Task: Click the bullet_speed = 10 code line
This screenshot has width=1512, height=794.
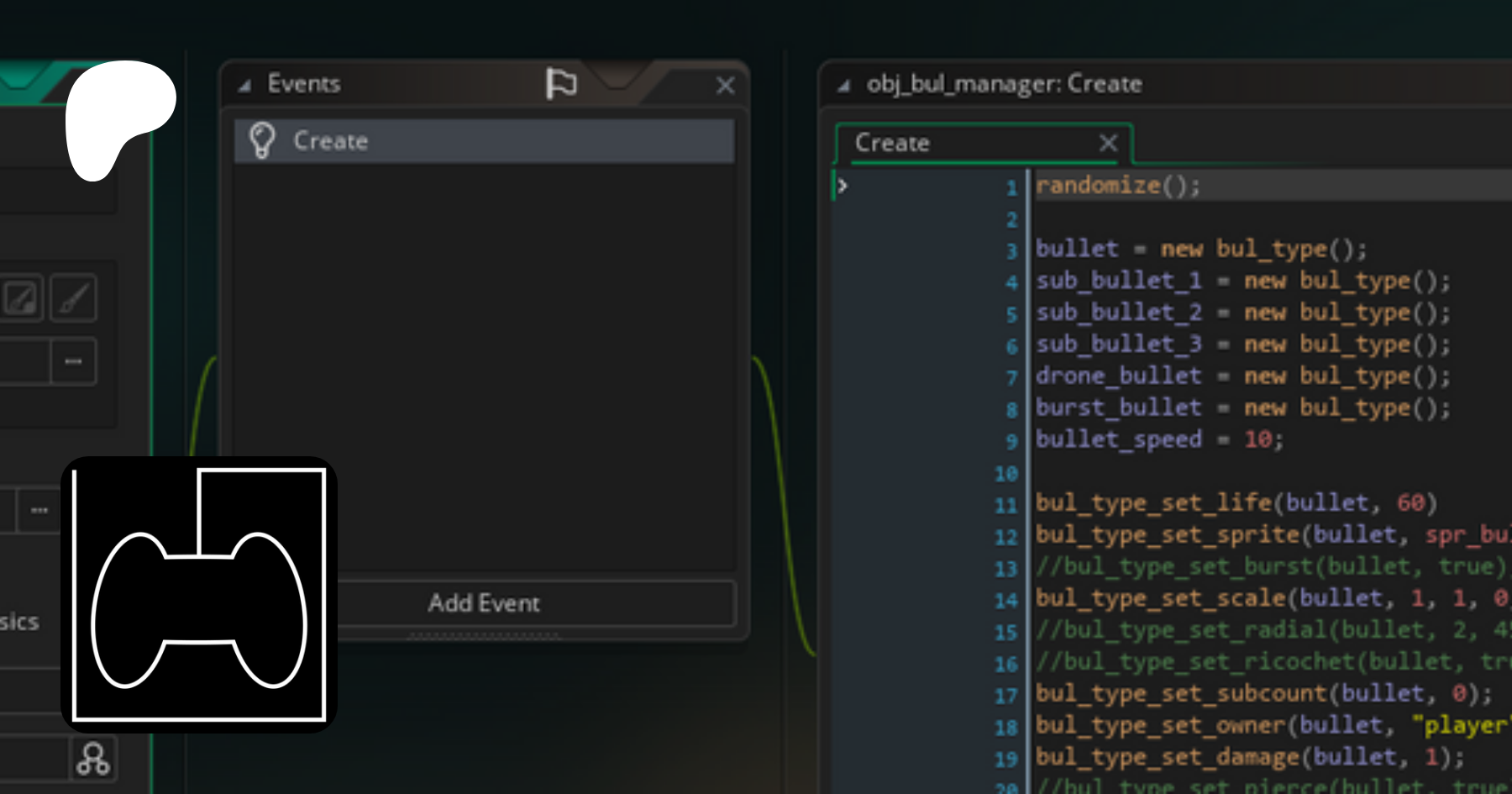Action: tap(1159, 439)
